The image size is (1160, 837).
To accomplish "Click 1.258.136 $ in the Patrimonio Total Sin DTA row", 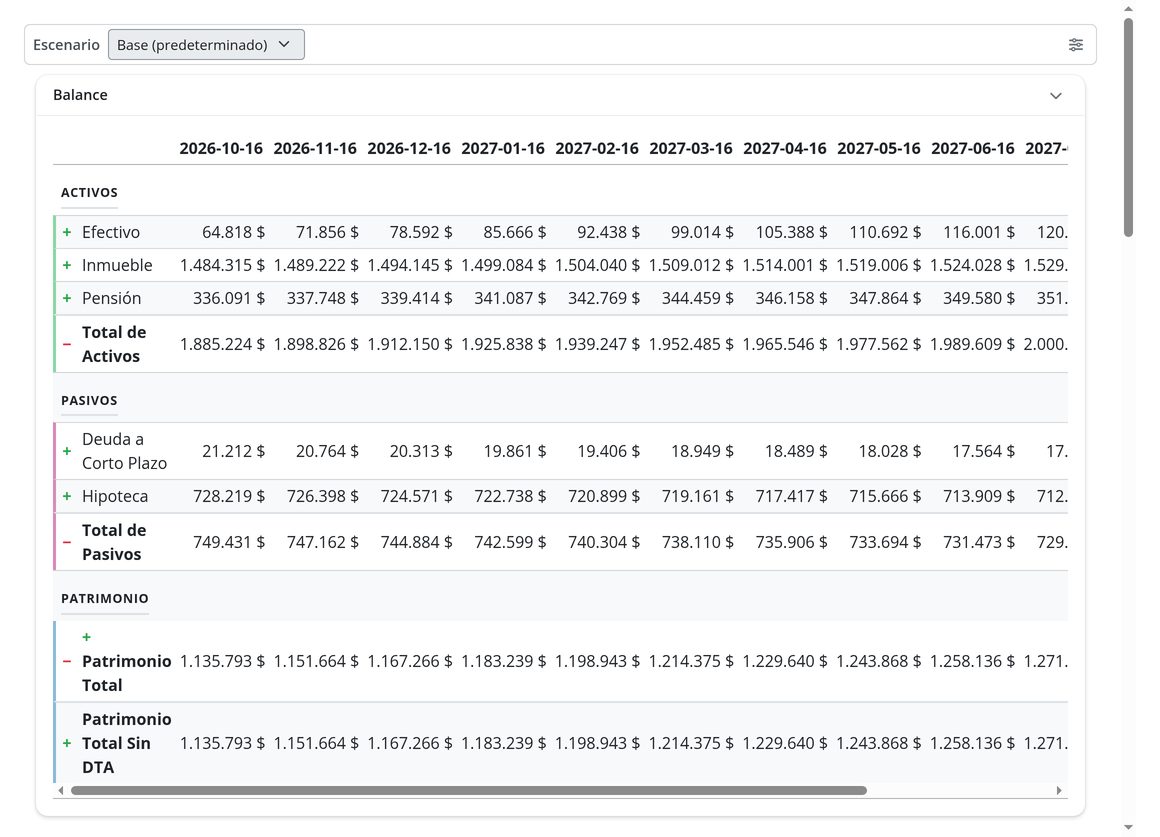I will pyautogui.click(x=973, y=743).
